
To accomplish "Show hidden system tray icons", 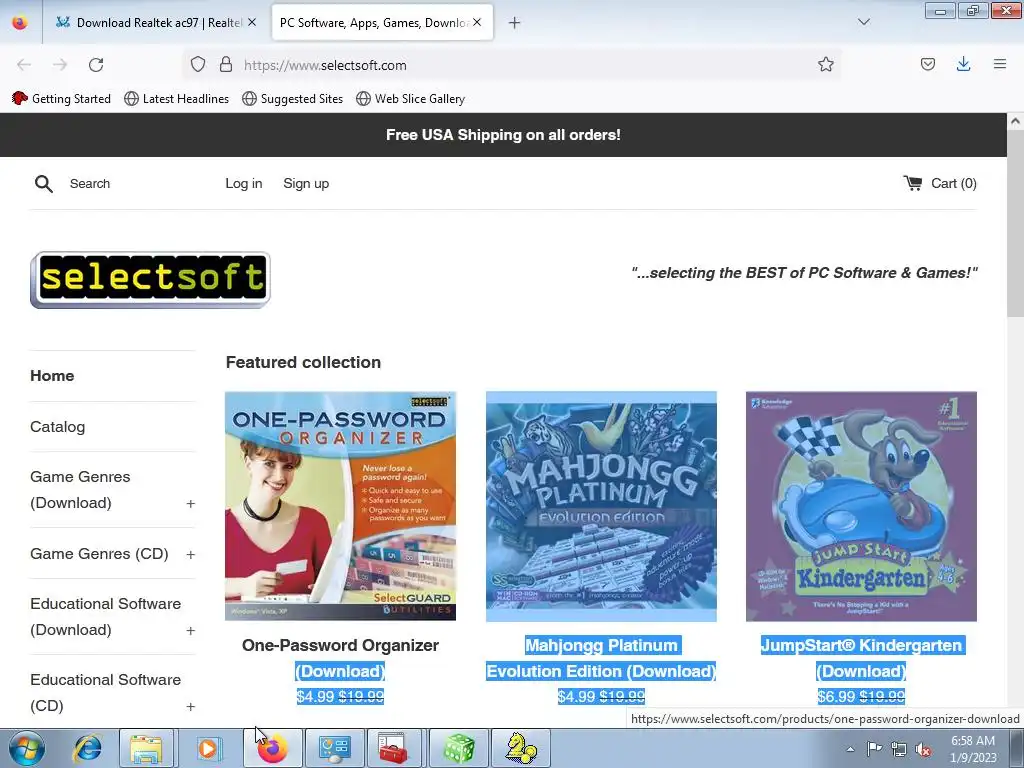I will click(x=850, y=749).
